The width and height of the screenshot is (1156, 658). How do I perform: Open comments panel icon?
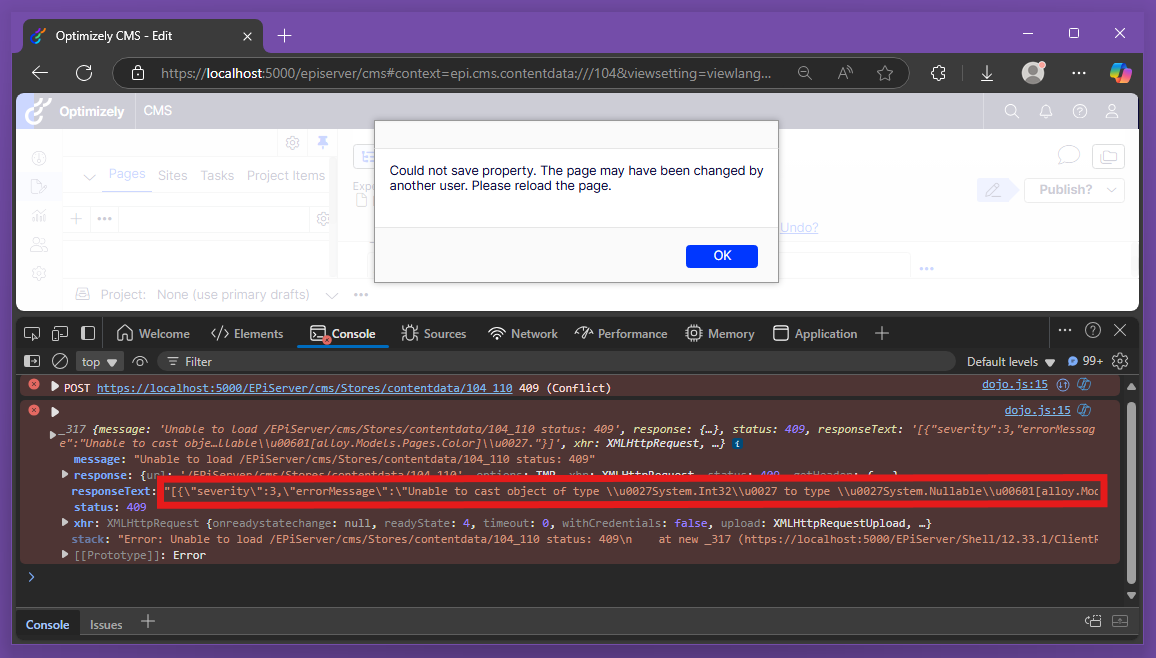click(x=1068, y=155)
